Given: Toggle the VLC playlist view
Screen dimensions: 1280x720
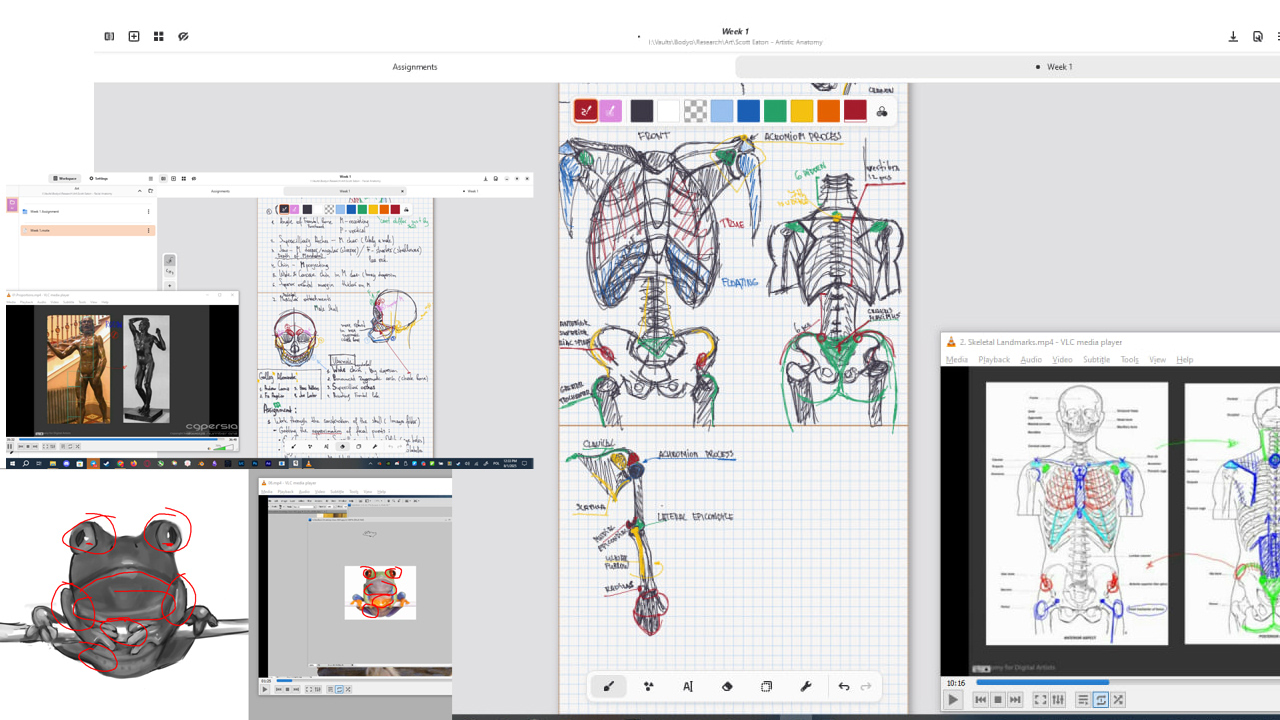Looking at the screenshot, I should click(1083, 700).
